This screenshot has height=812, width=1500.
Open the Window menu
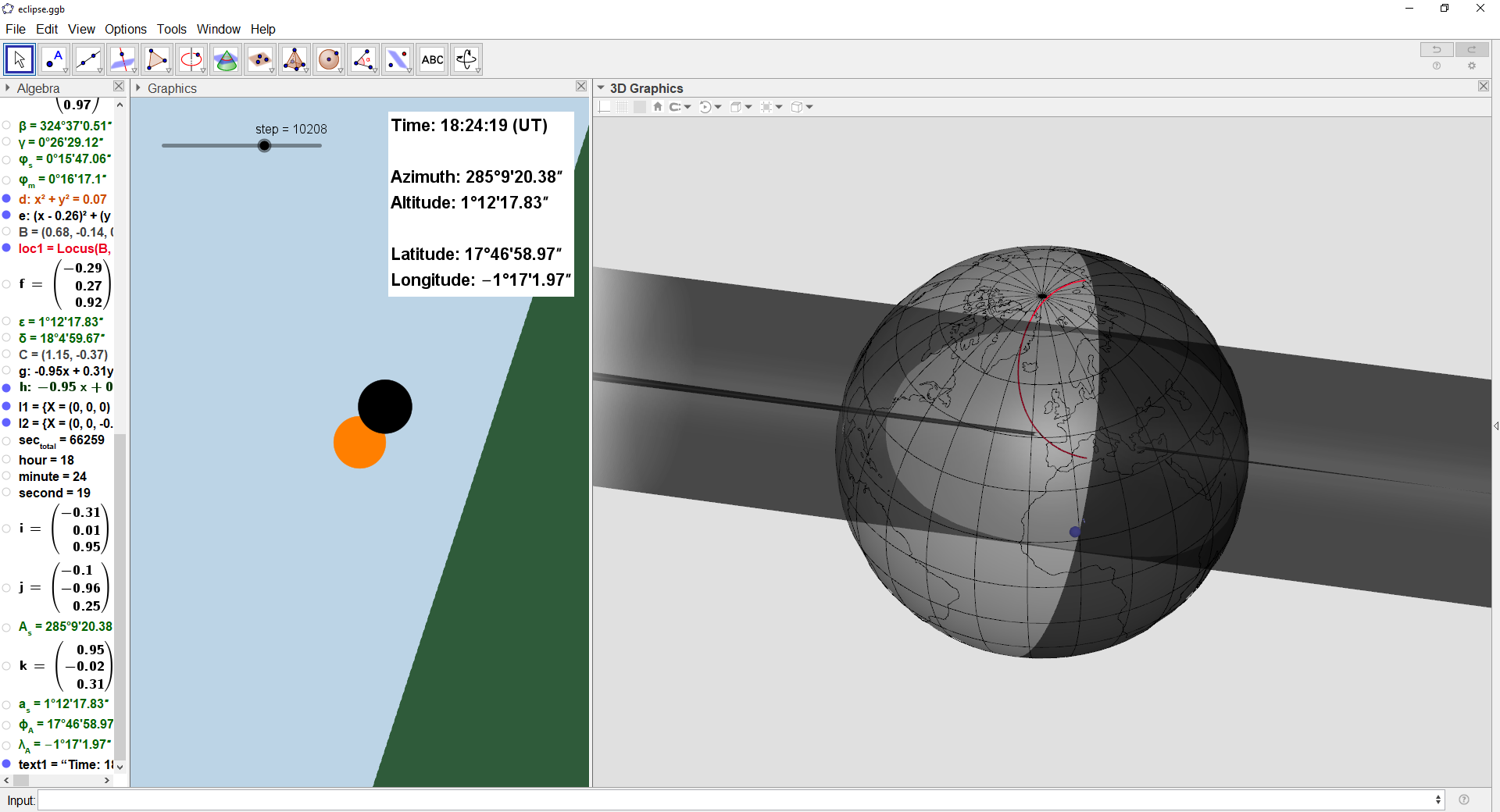tap(219, 29)
